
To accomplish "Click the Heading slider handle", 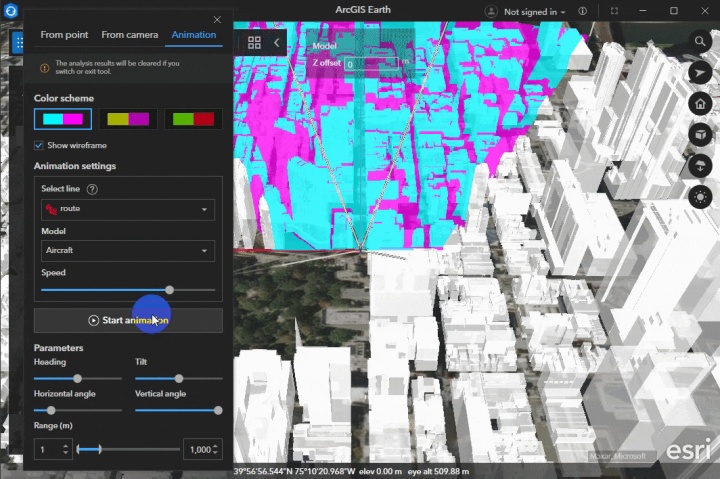I will click(78, 378).
